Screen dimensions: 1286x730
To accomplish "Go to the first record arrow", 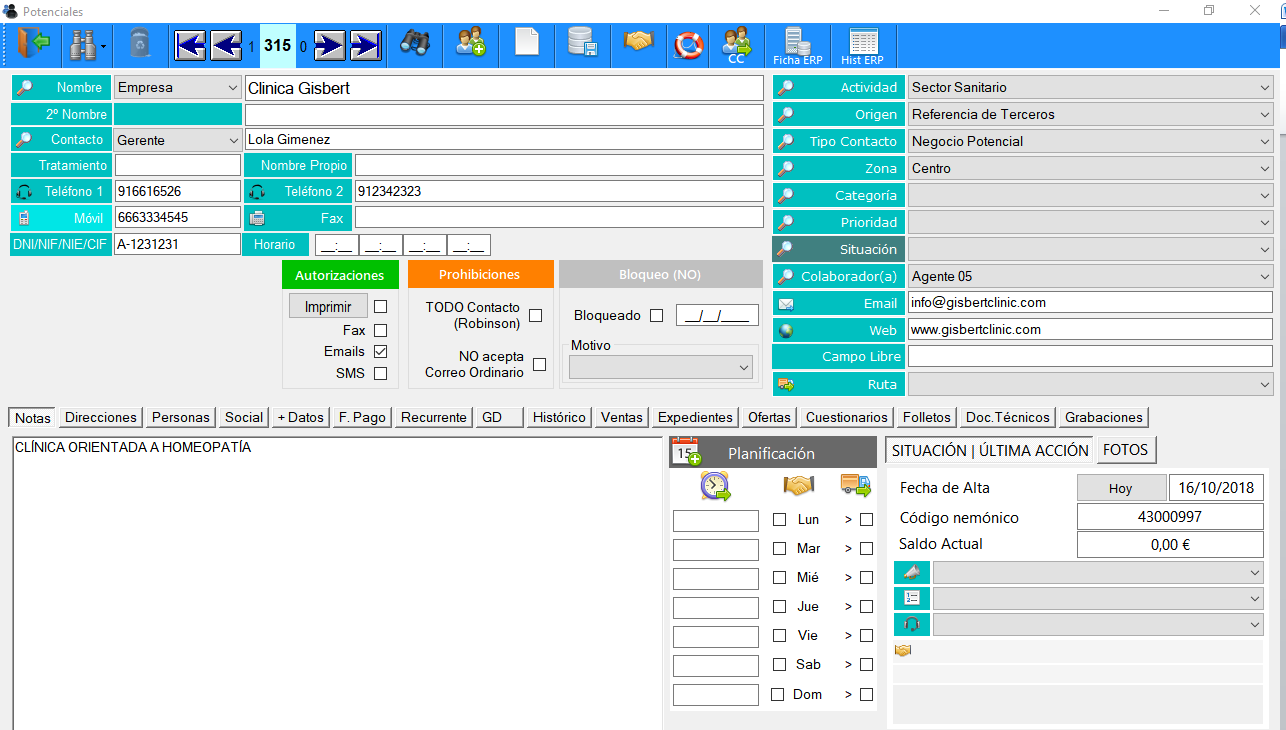I will point(191,45).
